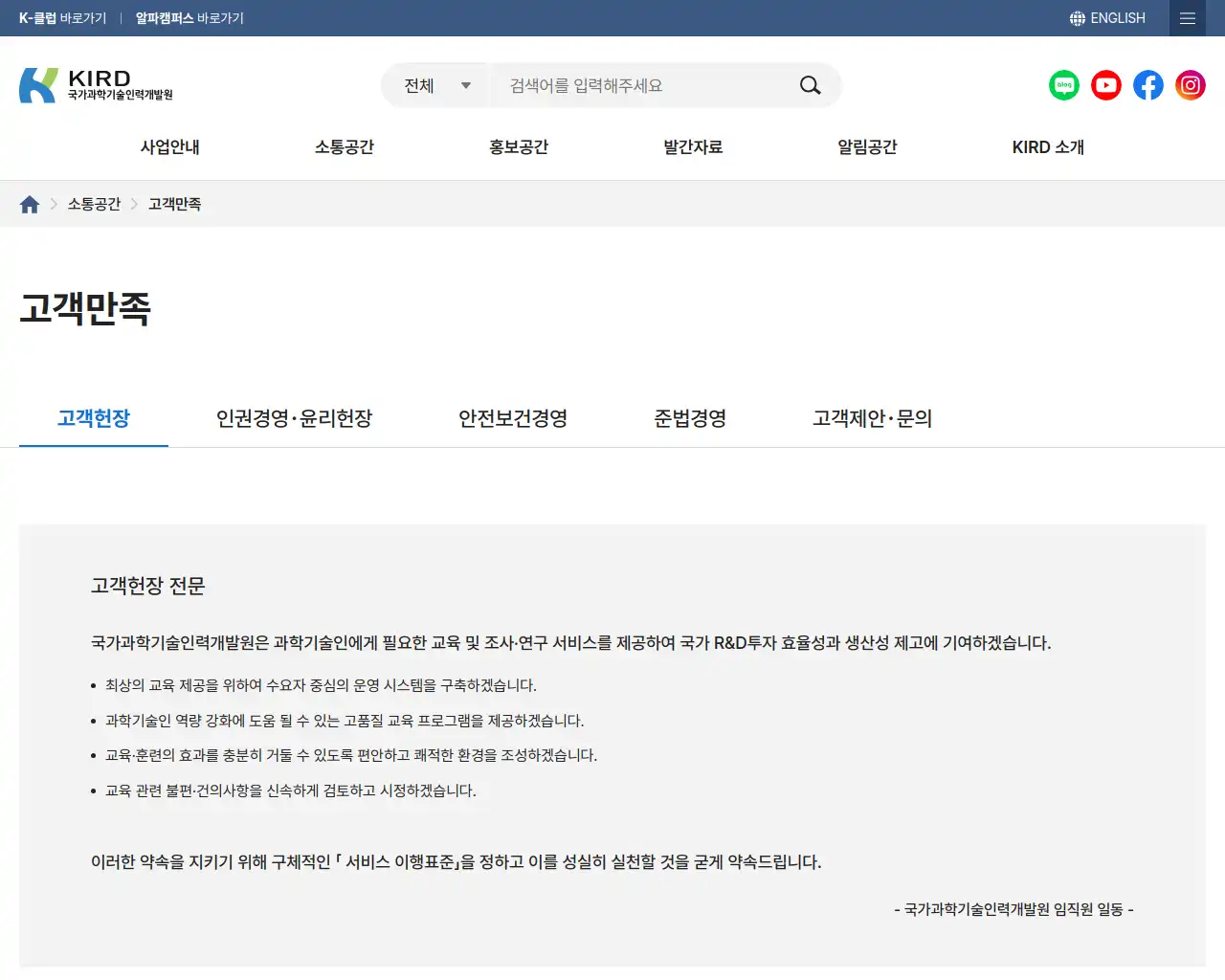Switch to the 인권경영·윤리헌장 tab
The width and height of the screenshot is (1225, 980).
click(x=294, y=418)
